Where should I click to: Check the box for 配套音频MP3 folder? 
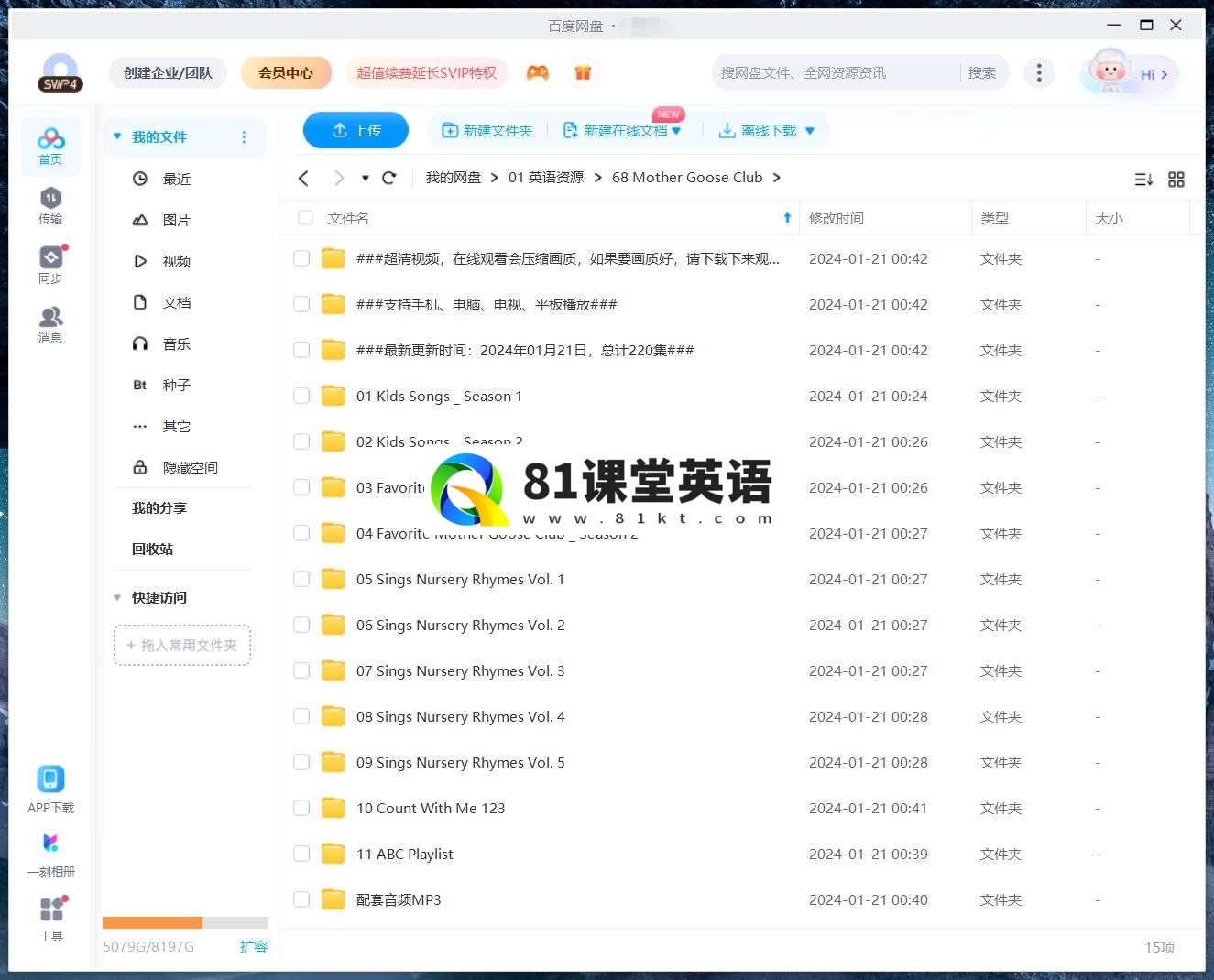(301, 899)
